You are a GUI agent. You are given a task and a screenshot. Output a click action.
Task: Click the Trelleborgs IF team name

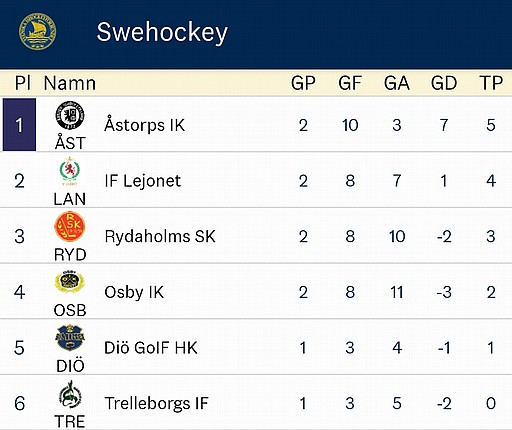[156, 403]
